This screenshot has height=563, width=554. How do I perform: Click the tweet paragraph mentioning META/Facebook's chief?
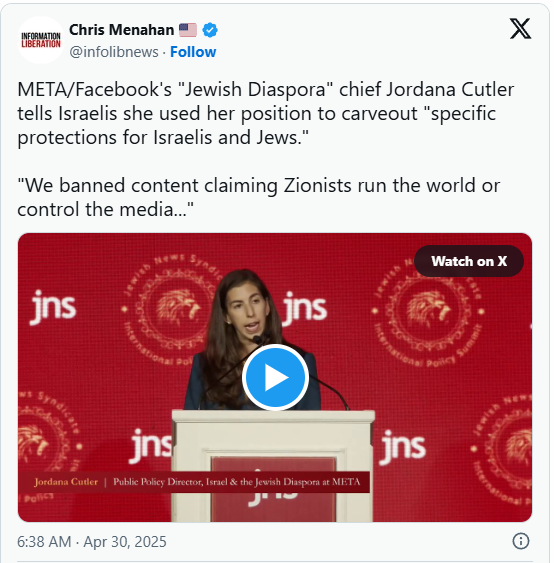pyautogui.click(x=266, y=113)
